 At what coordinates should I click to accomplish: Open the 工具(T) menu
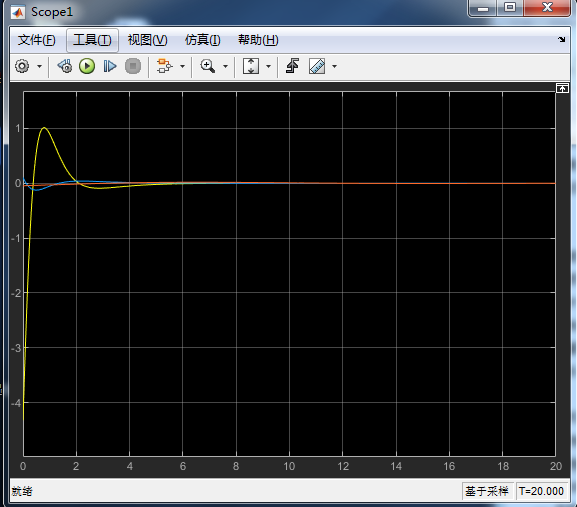click(x=92, y=40)
